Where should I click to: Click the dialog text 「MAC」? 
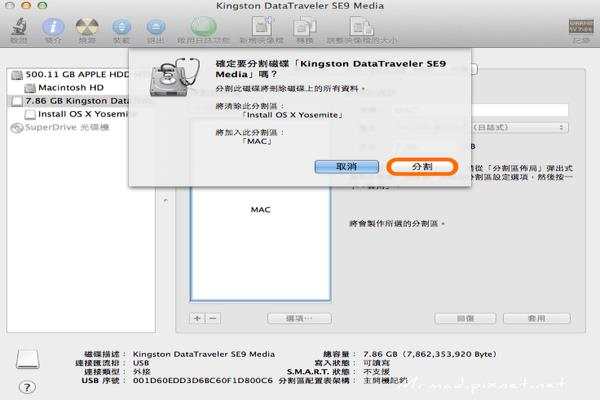click(x=257, y=141)
